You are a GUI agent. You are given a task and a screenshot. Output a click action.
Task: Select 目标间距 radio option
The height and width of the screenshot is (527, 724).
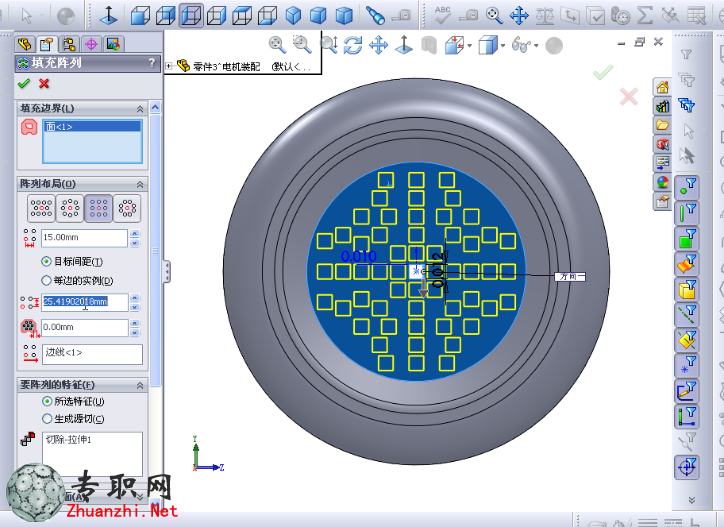click(72, 262)
